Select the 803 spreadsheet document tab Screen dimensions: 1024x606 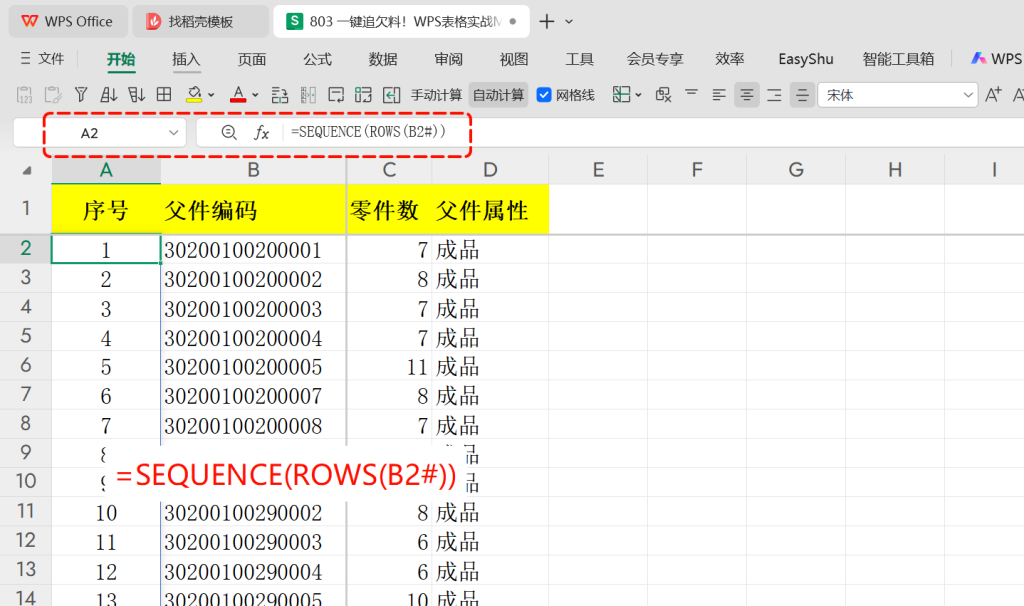click(401, 22)
